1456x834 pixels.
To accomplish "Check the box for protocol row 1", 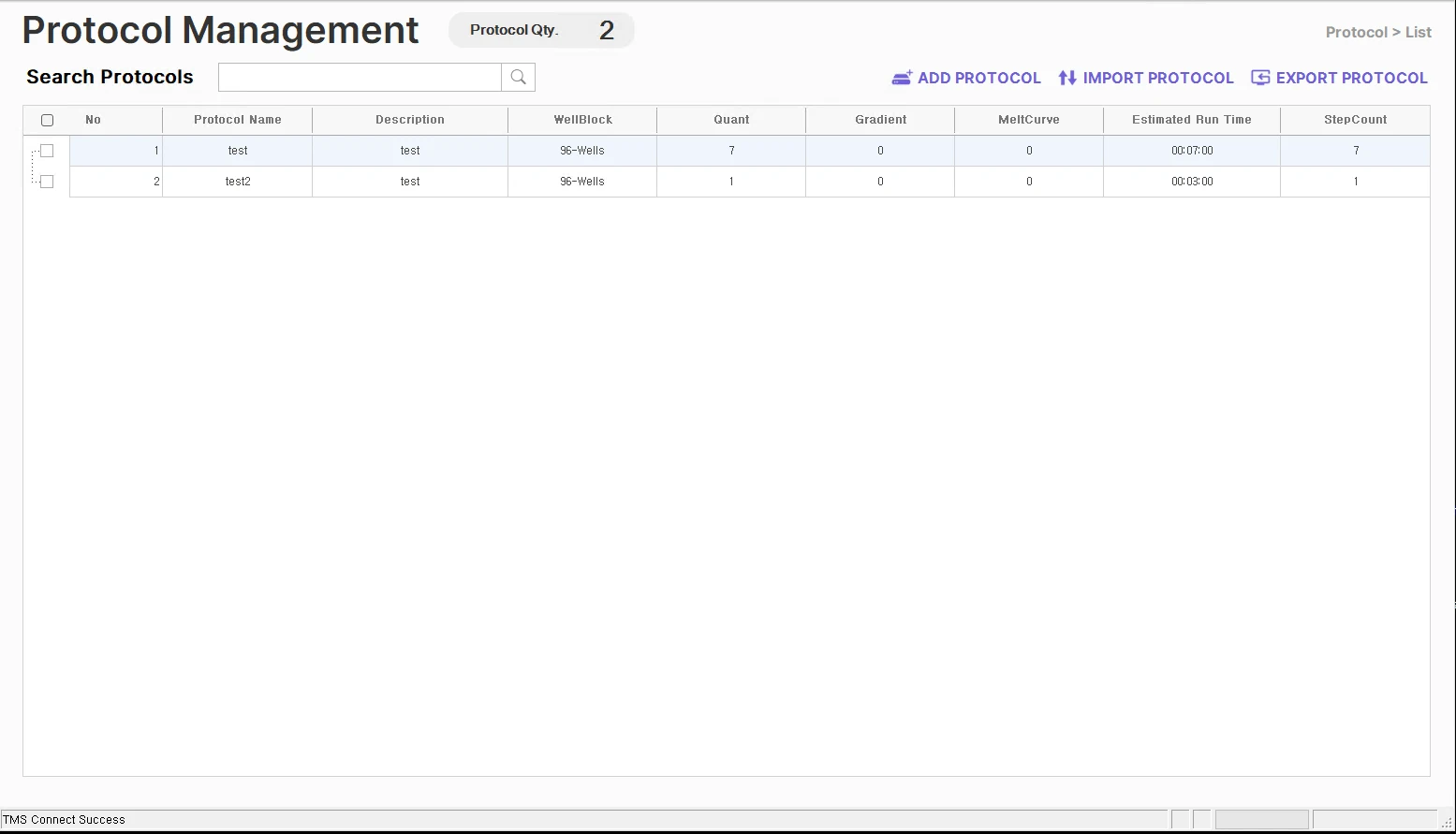I will pos(47,151).
